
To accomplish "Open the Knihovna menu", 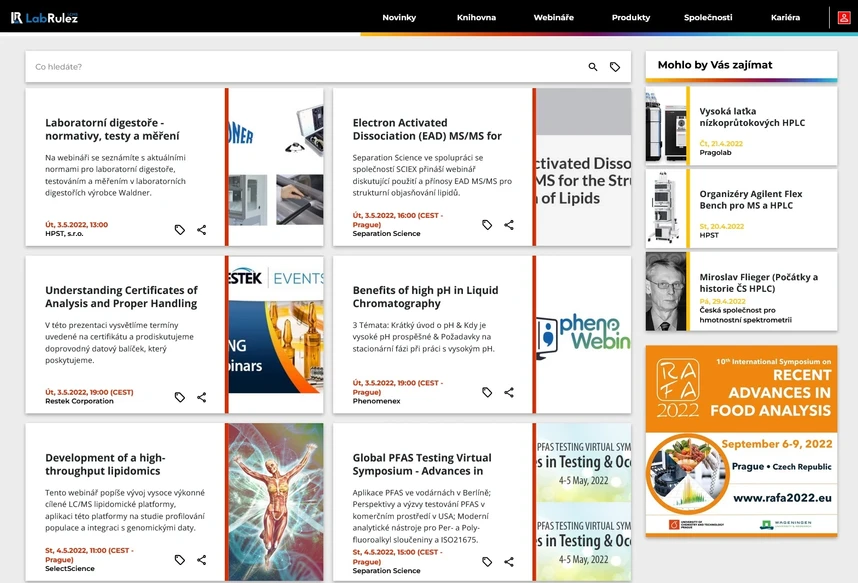I will click(476, 18).
